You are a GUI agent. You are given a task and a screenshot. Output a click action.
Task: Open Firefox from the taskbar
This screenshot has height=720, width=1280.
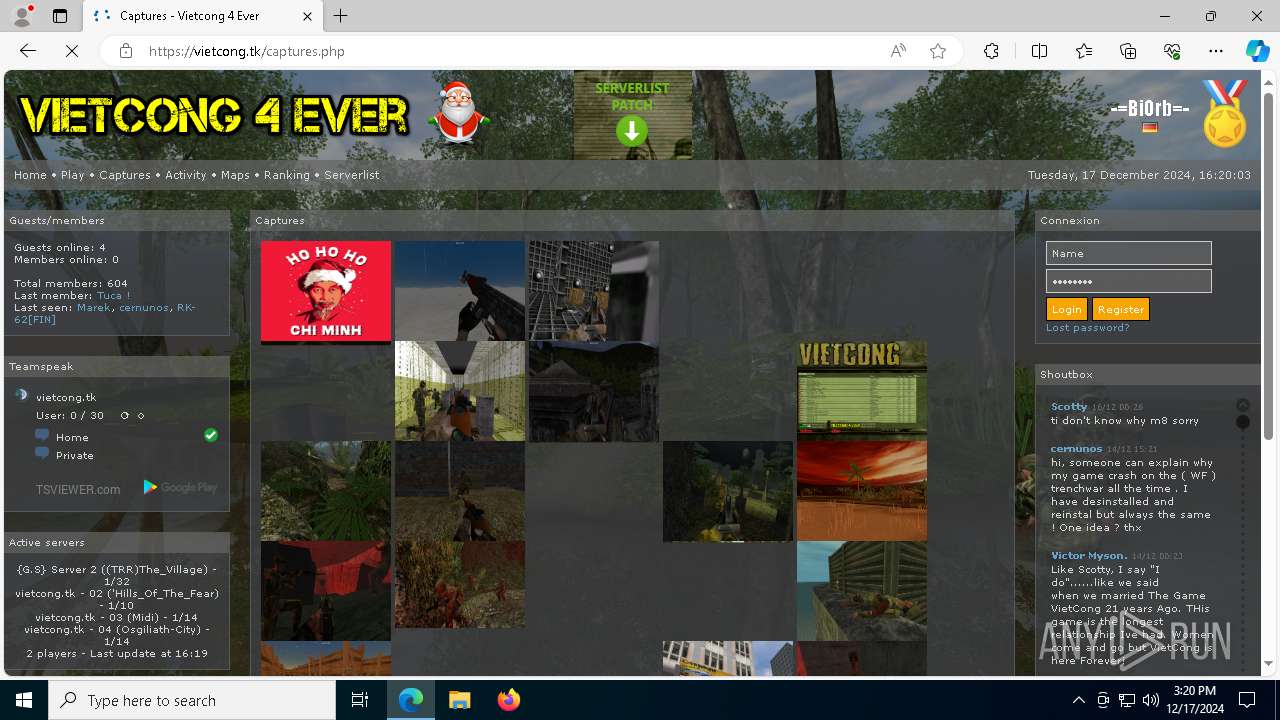click(508, 700)
